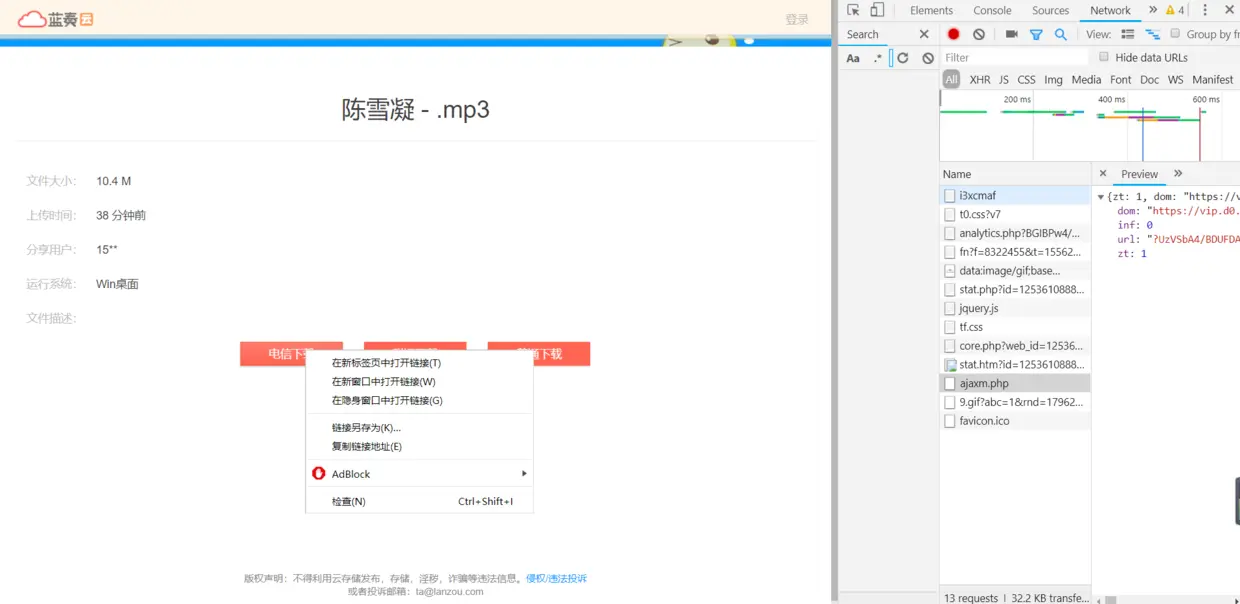Image resolution: width=1240 pixels, height=604 pixels.
Task: Choose 在新窗口中打开链接(W) from context menu
Action: pos(419,381)
